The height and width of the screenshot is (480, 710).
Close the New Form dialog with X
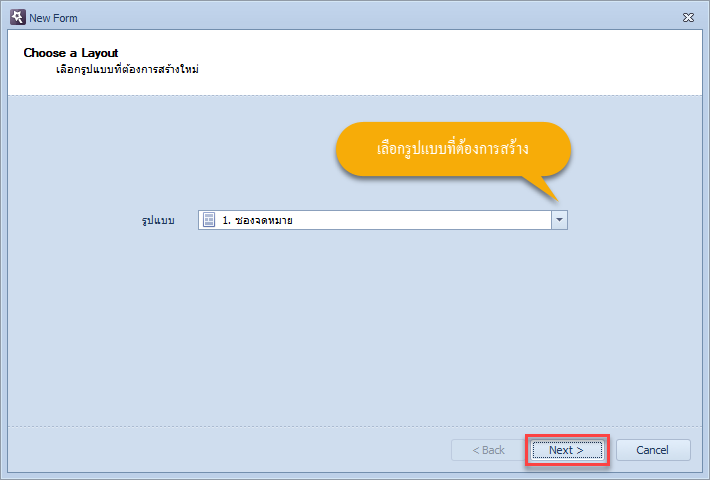click(x=688, y=18)
